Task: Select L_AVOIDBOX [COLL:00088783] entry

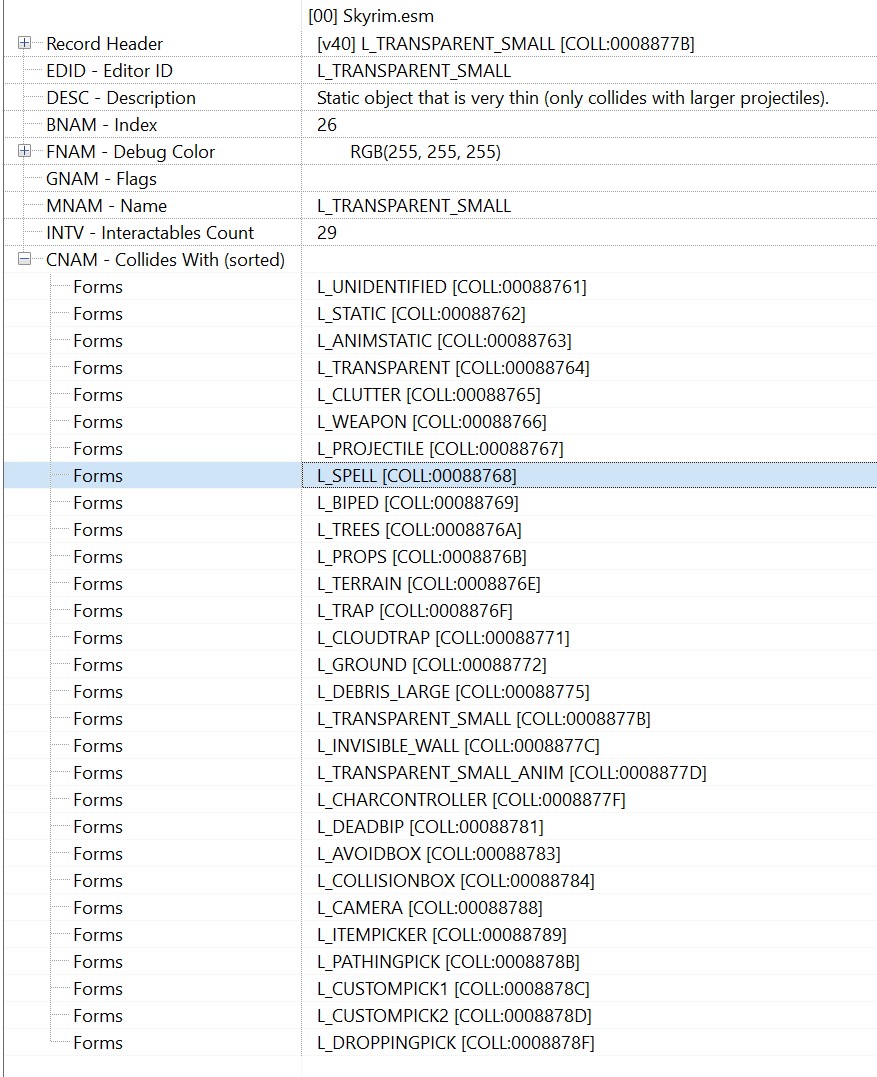Action: point(439,854)
